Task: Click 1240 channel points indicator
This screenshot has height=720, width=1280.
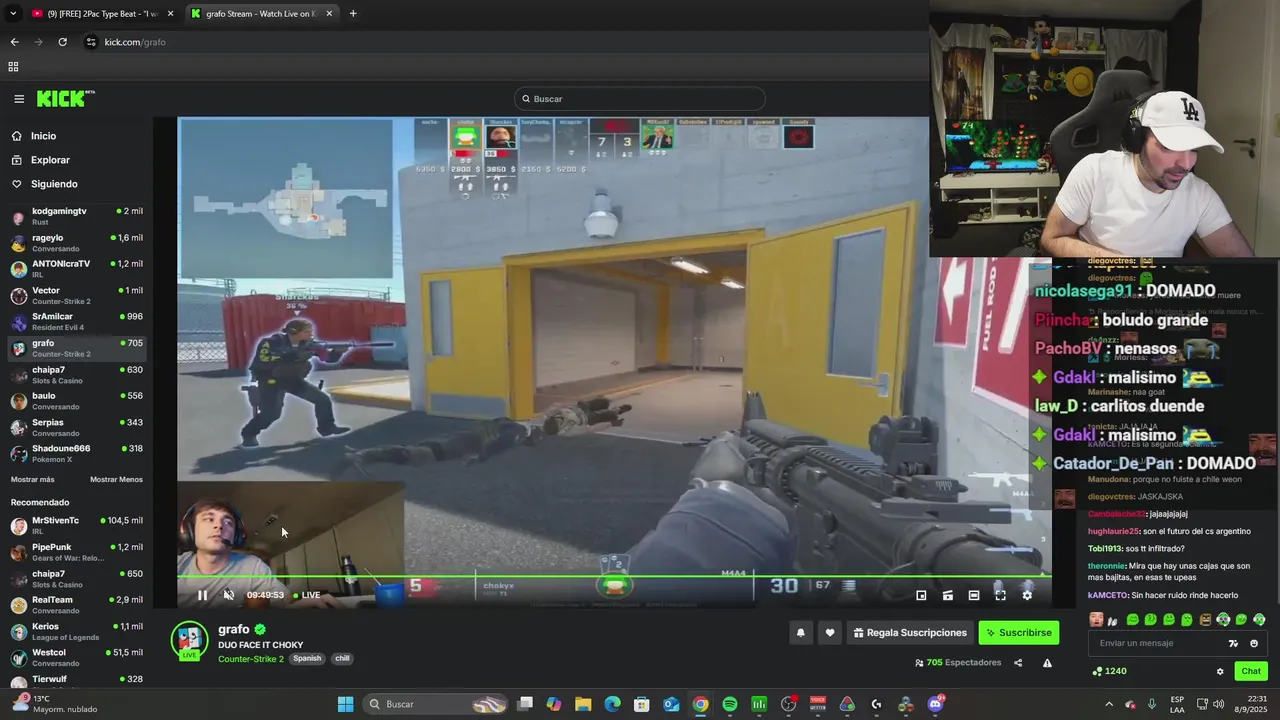Action: [x=1109, y=671]
